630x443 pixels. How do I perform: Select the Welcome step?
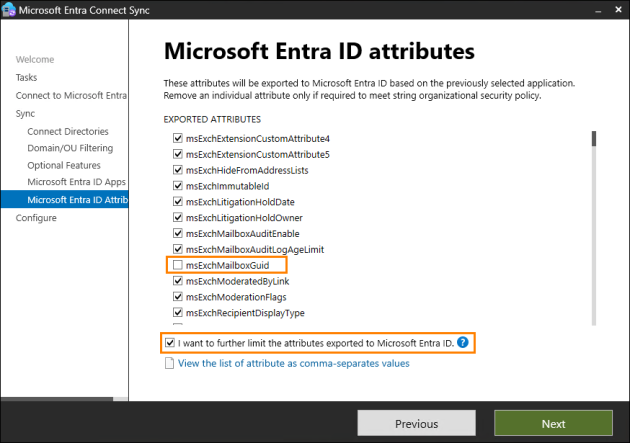[35, 59]
